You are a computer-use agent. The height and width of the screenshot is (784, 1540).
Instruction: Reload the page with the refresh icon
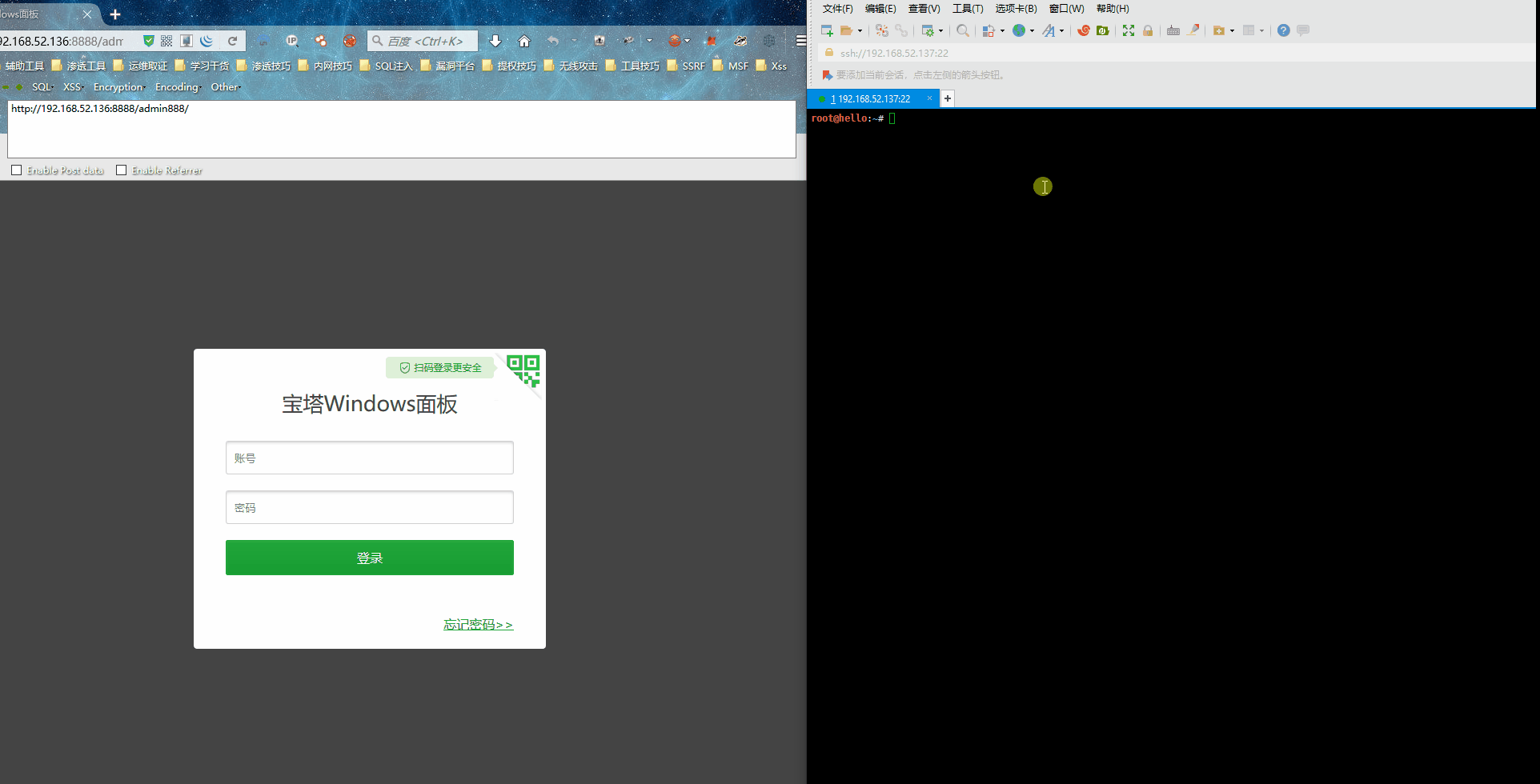pyautogui.click(x=233, y=41)
